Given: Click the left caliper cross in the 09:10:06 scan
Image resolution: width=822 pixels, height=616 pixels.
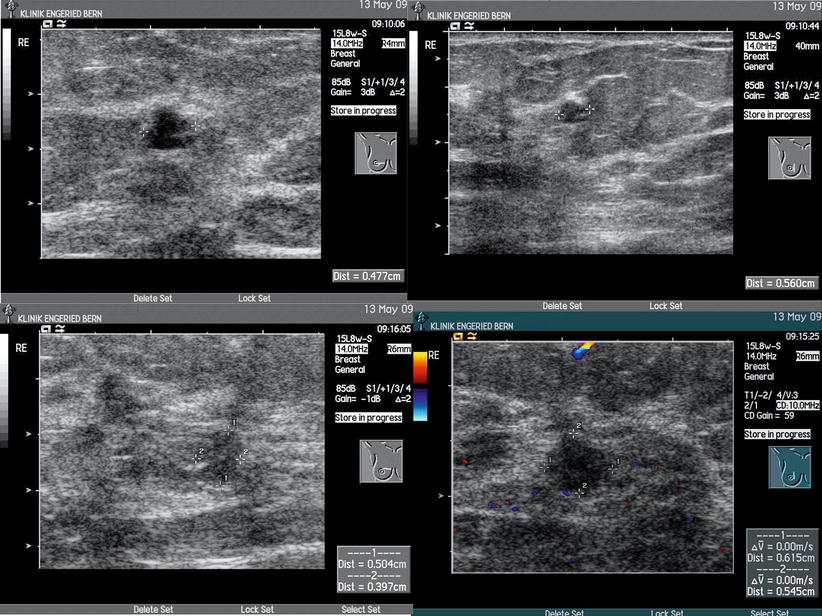Looking at the screenshot, I should (x=145, y=131).
